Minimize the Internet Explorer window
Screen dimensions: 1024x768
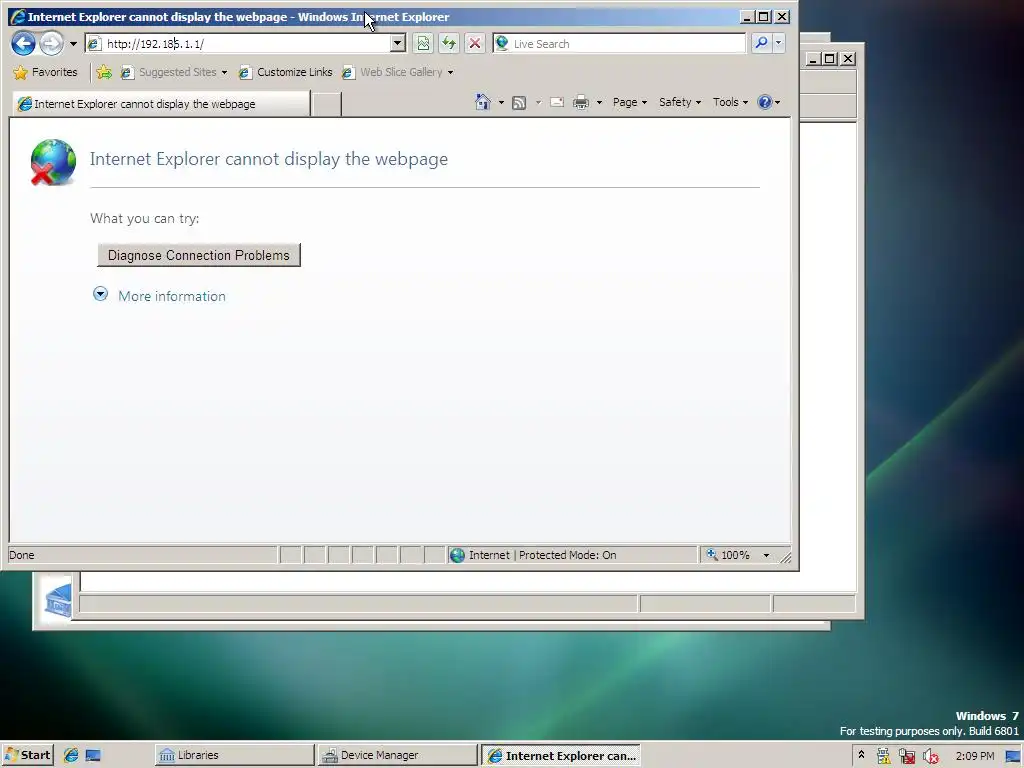click(x=748, y=17)
